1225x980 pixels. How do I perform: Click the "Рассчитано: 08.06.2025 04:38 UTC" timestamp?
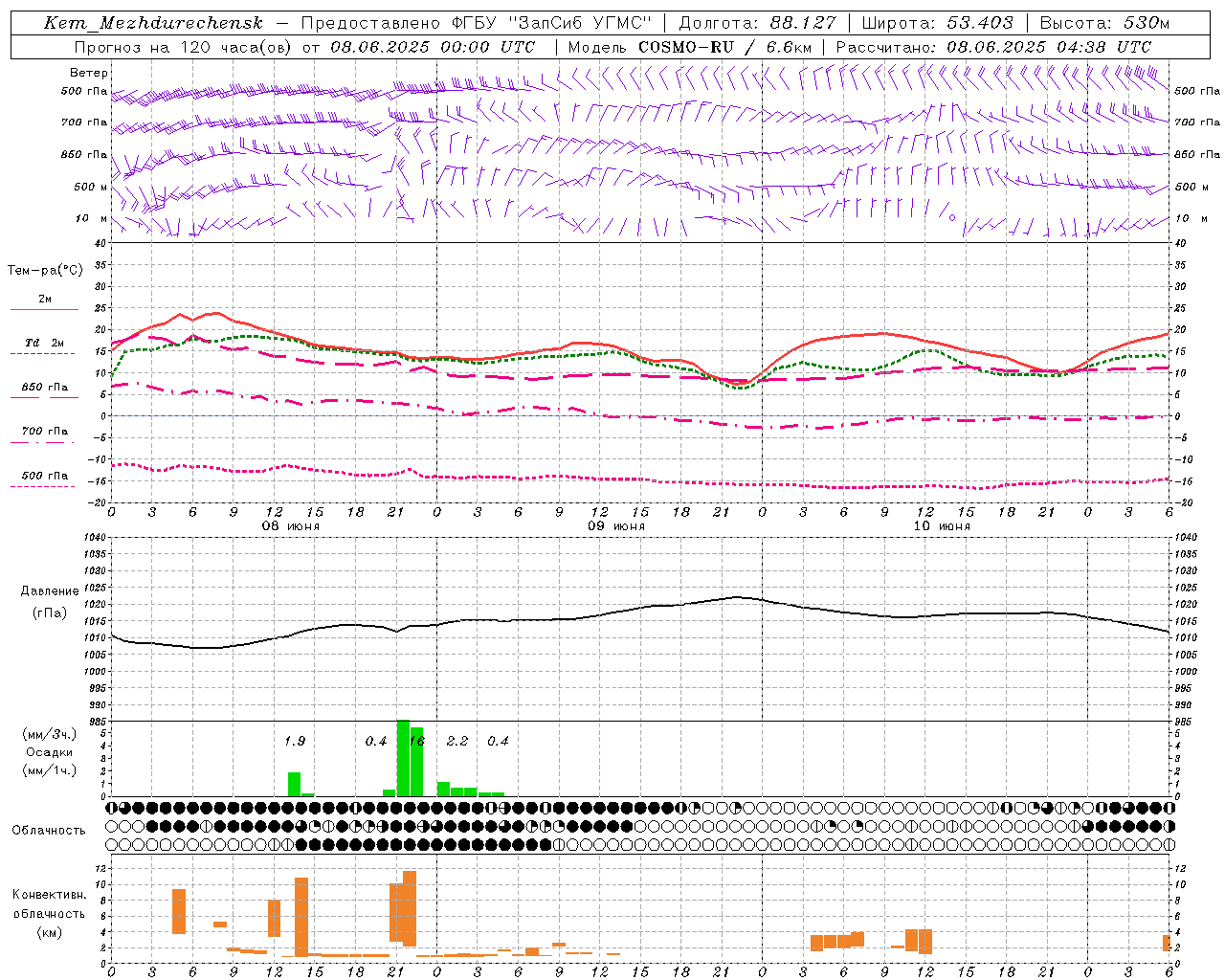(x=993, y=47)
